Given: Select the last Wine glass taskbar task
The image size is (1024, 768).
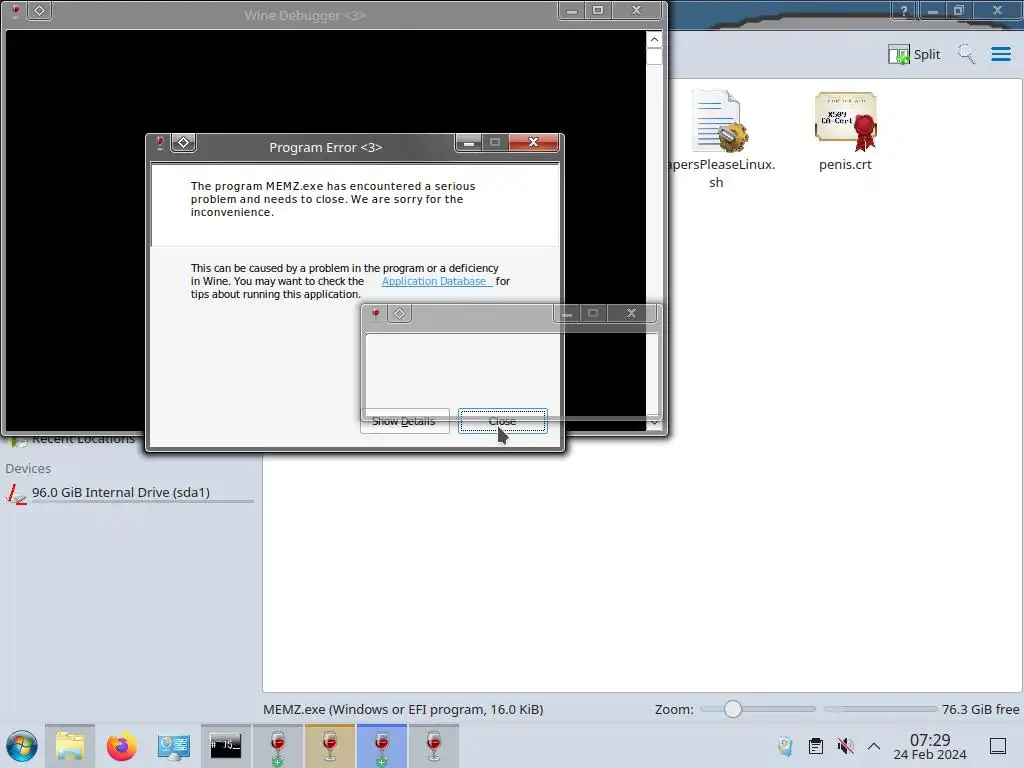Looking at the screenshot, I should (x=434, y=746).
